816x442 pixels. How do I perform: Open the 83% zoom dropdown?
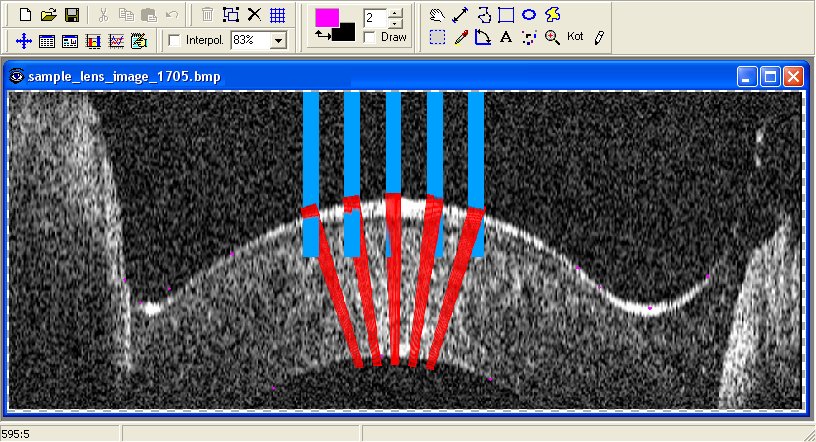coord(279,40)
